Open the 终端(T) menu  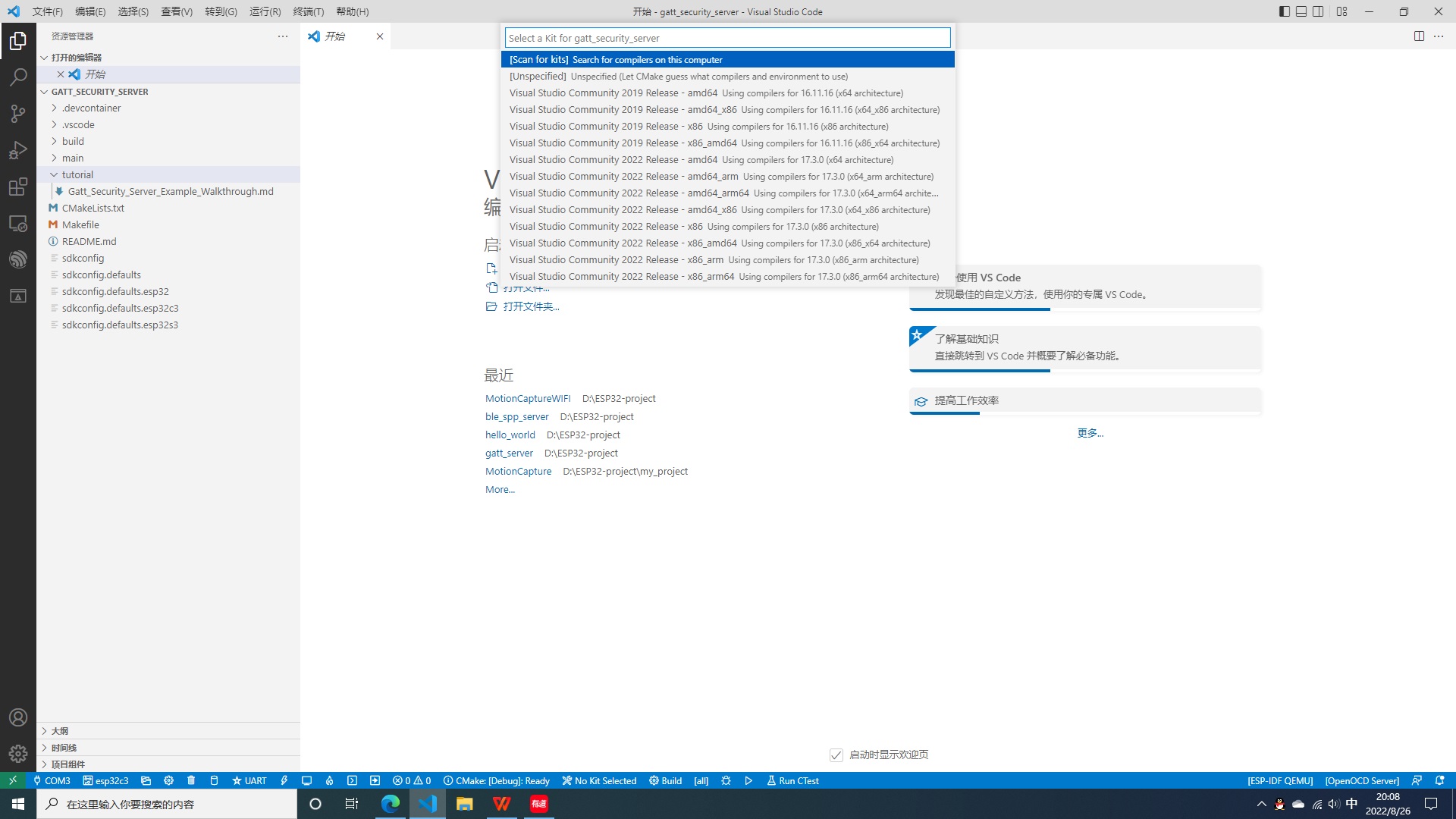309,11
